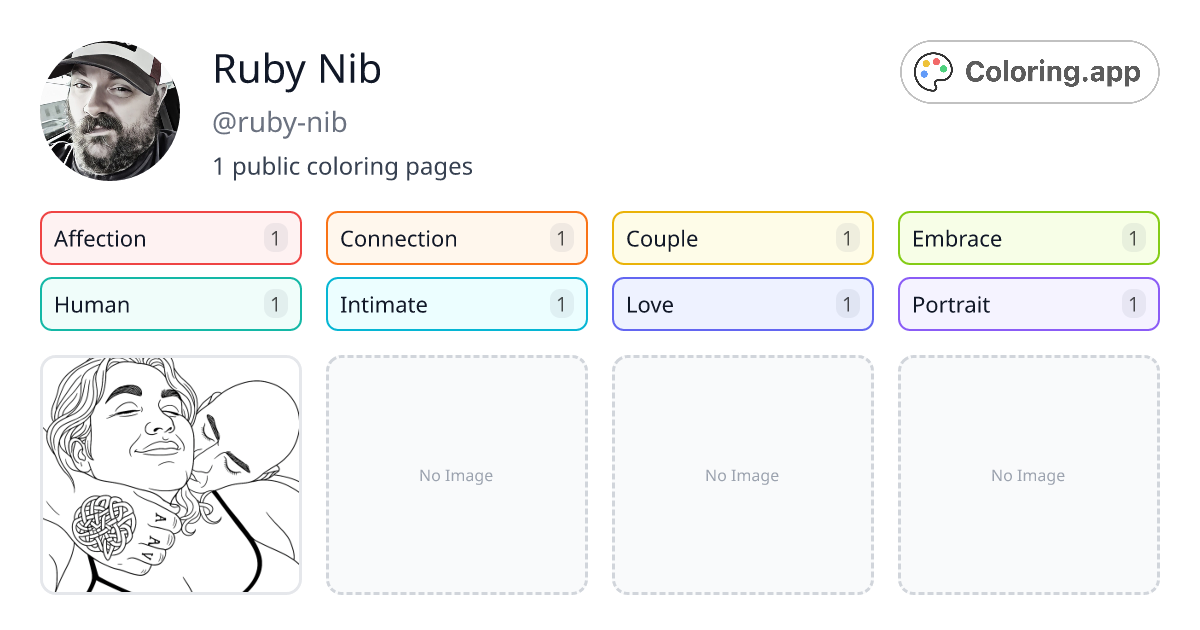
Task: Click the count badge on Portrait tag
Action: click(1133, 304)
